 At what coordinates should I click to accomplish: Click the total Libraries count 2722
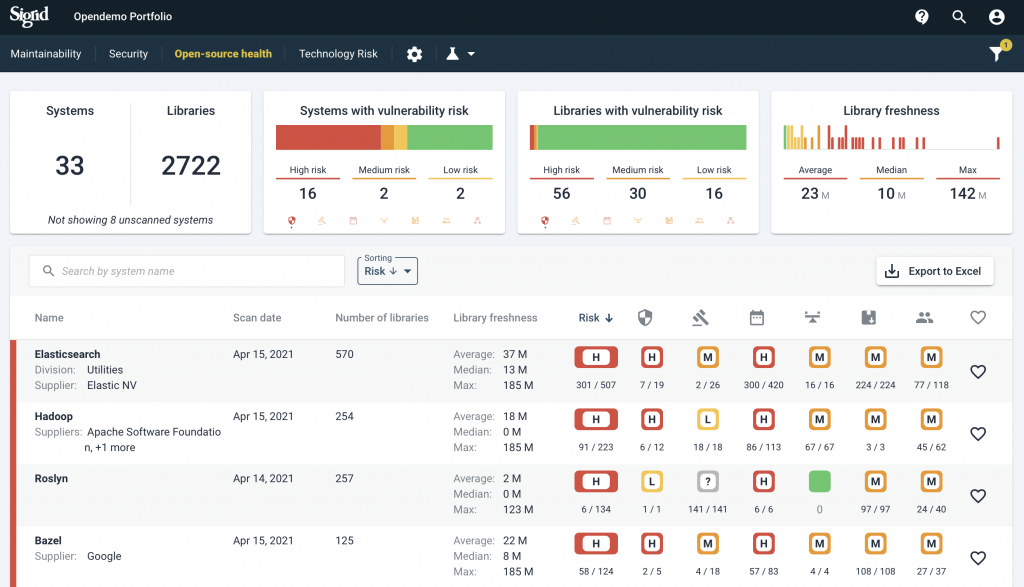(x=191, y=165)
